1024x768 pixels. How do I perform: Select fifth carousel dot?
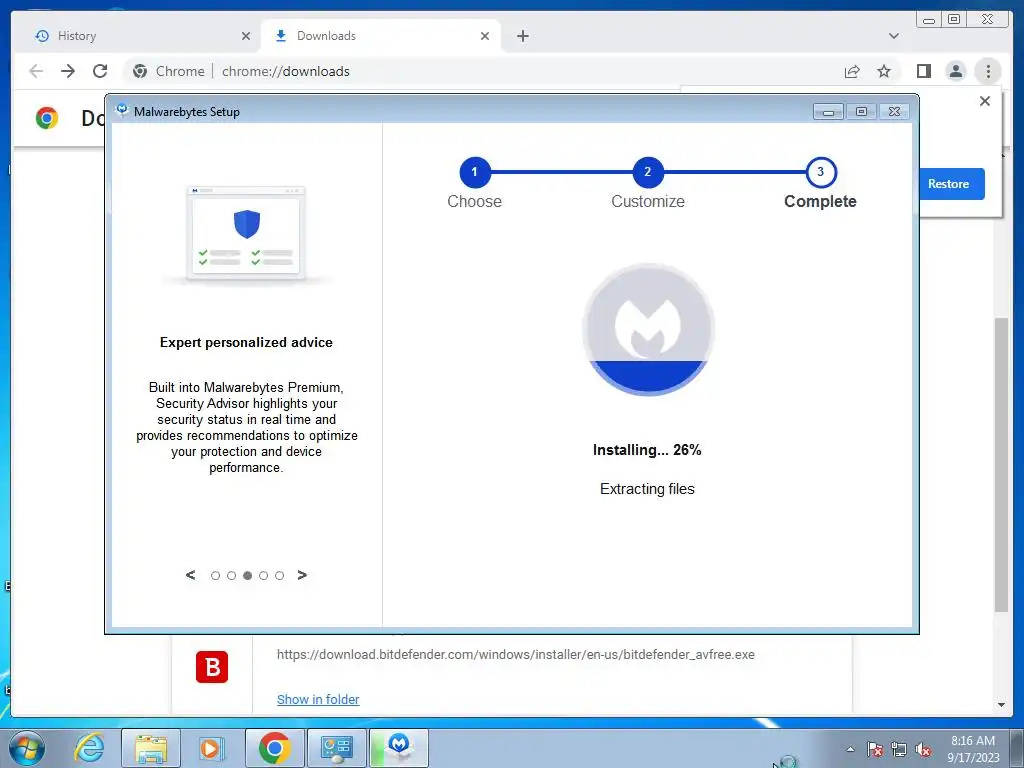click(x=280, y=575)
